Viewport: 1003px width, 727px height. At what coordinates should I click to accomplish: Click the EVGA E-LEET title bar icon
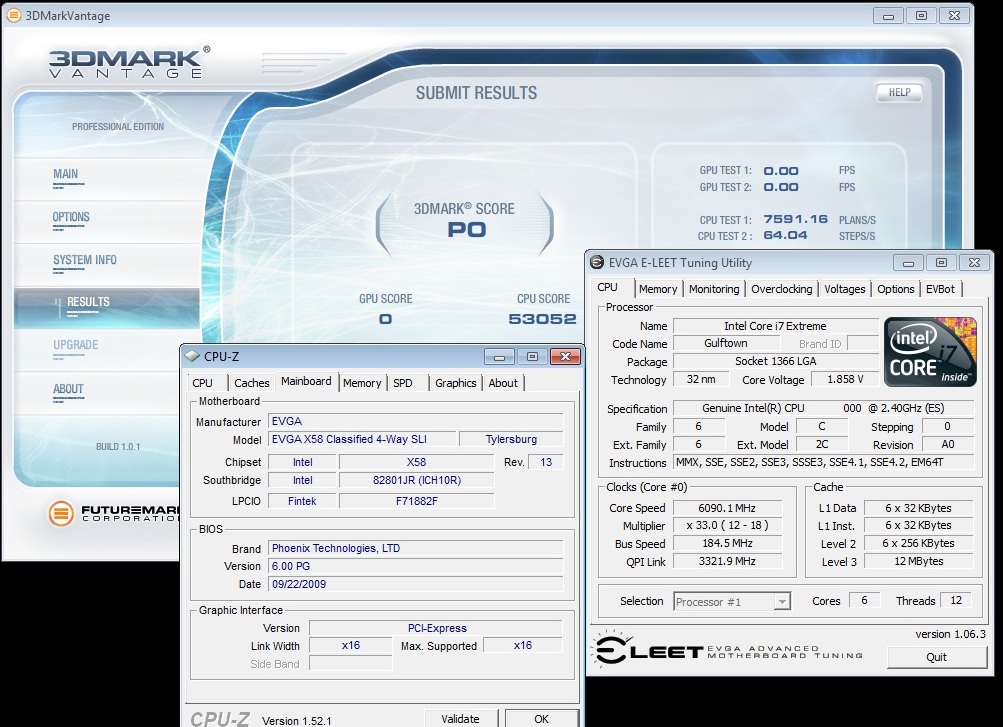click(x=597, y=262)
